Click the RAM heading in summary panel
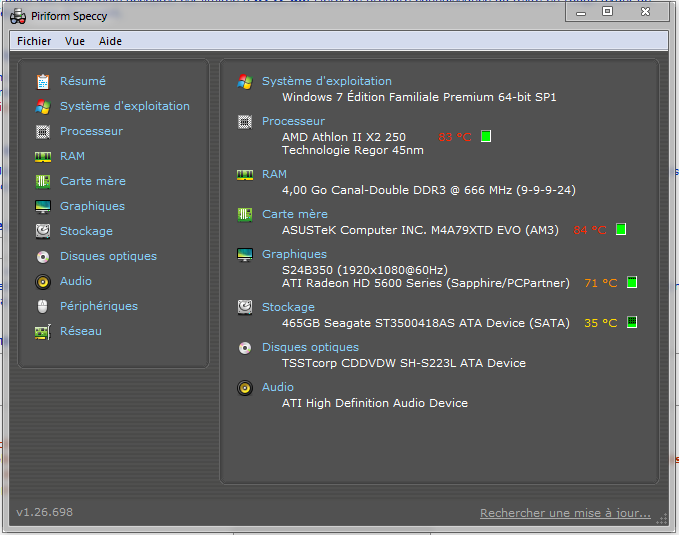The height and width of the screenshot is (536, 679). pos(274,174)
